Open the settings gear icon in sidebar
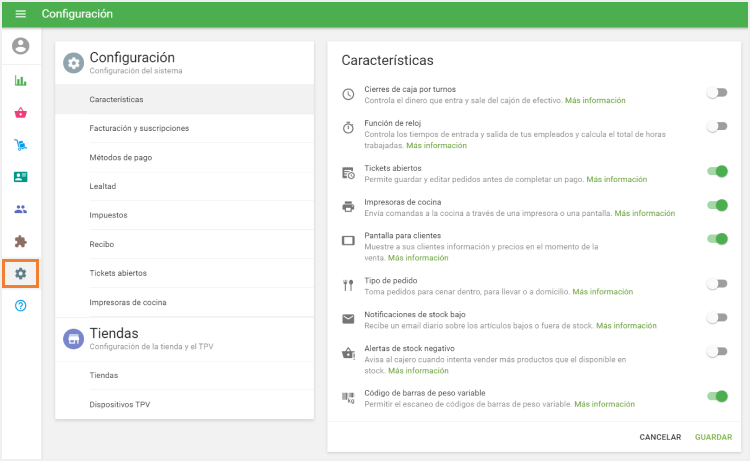Image resolution: width=750 pixels, height=461 pixels. [x=21, y=274]
